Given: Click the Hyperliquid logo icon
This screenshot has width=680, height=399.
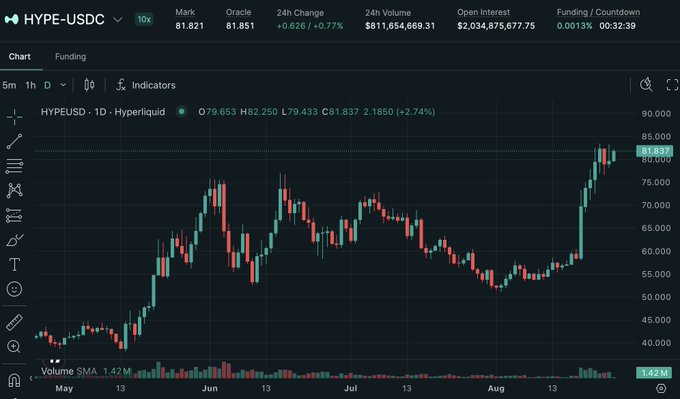Looking at the screenshot, I should pos(11,19).
